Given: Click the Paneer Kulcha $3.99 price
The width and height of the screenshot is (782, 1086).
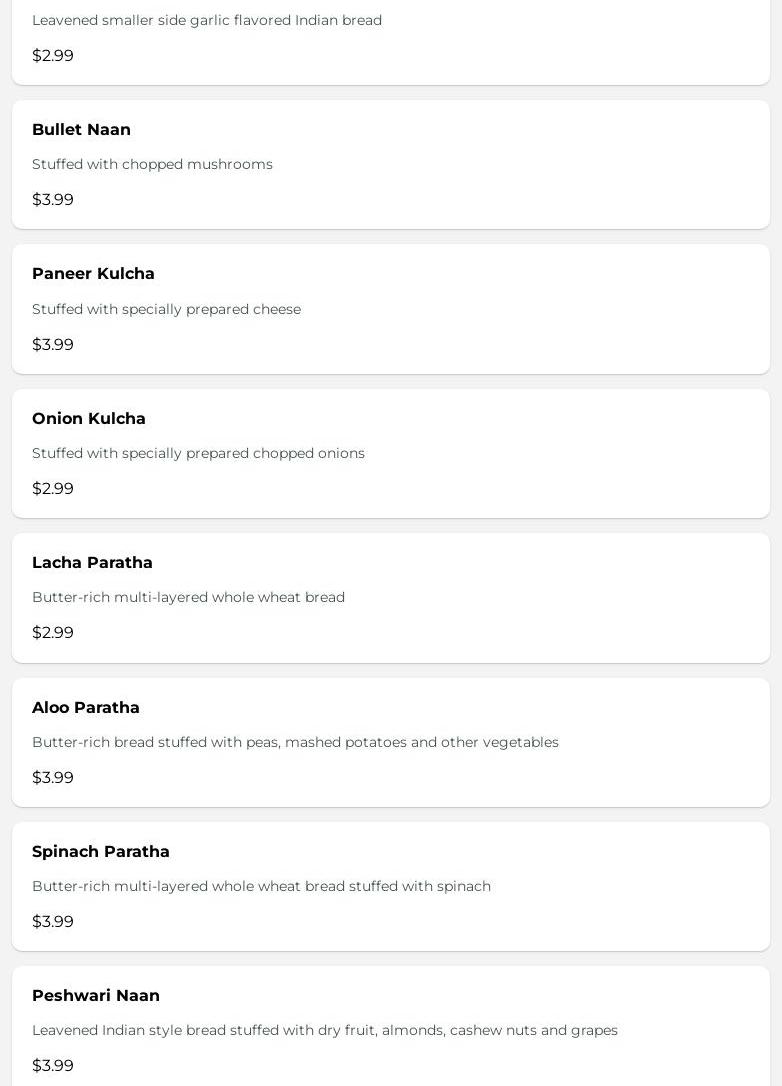Looking at the screenshot, I should tap(53, 345).
